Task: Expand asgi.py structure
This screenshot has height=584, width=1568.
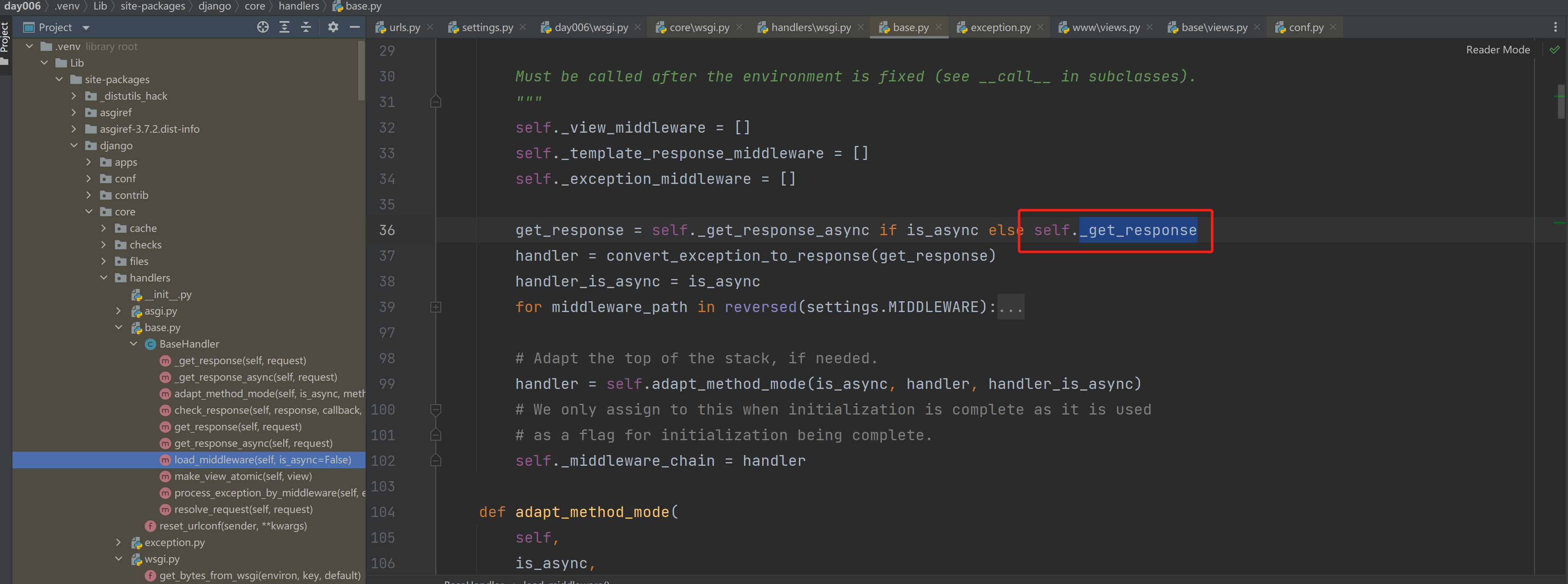Action: coord(119,311)
